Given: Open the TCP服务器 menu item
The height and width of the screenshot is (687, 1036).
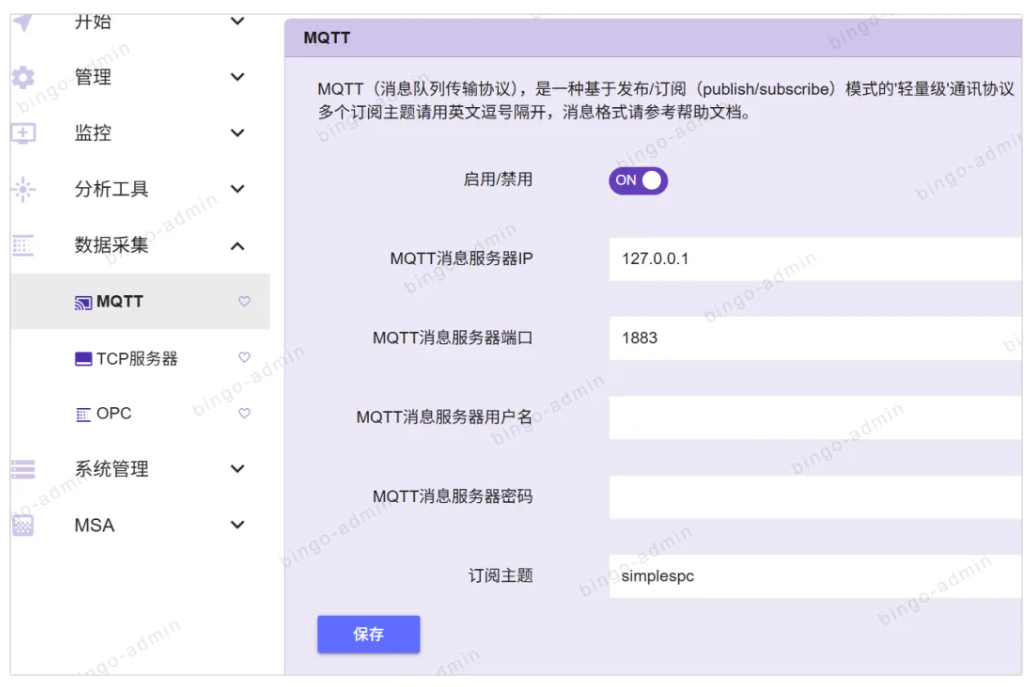Looking at the screenshot, I should [x=137, y=358].
